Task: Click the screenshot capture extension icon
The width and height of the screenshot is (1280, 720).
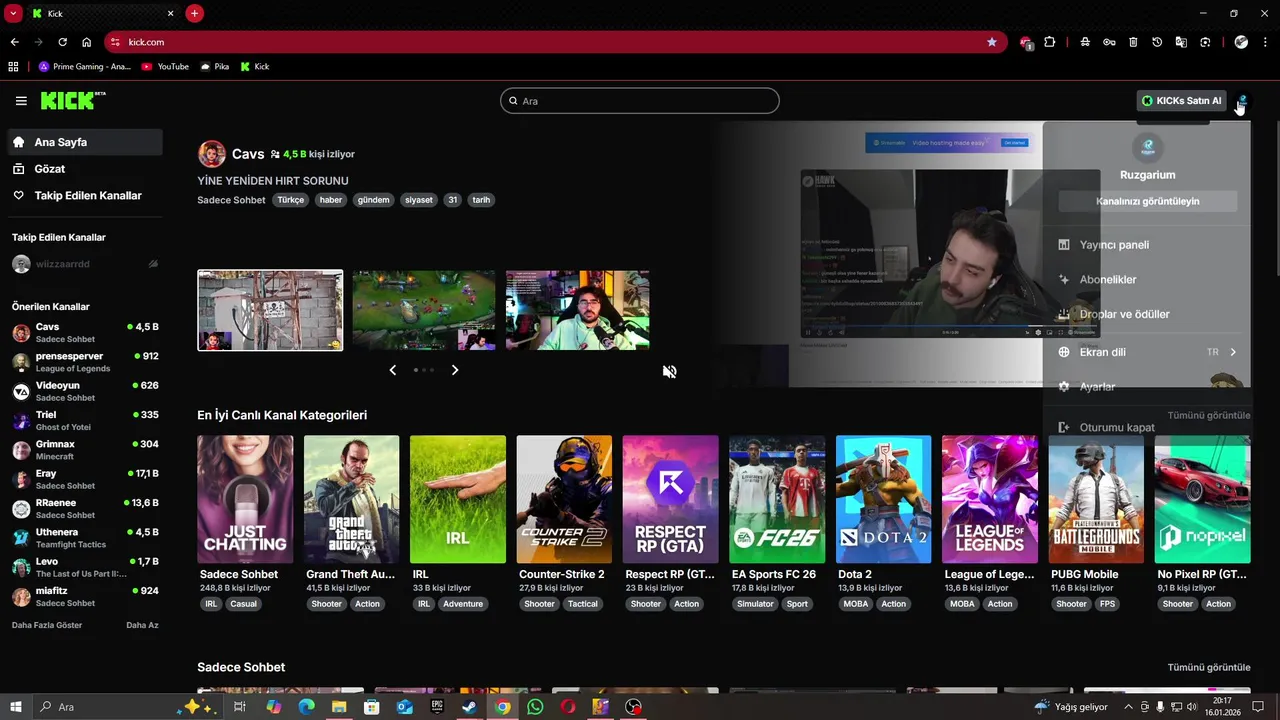Action: tap(1205, 42)
